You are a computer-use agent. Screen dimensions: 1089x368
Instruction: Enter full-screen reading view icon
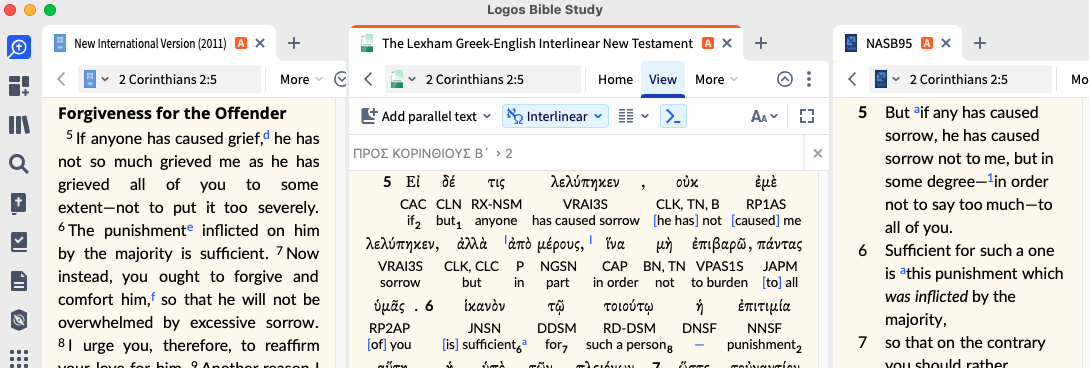806,116
